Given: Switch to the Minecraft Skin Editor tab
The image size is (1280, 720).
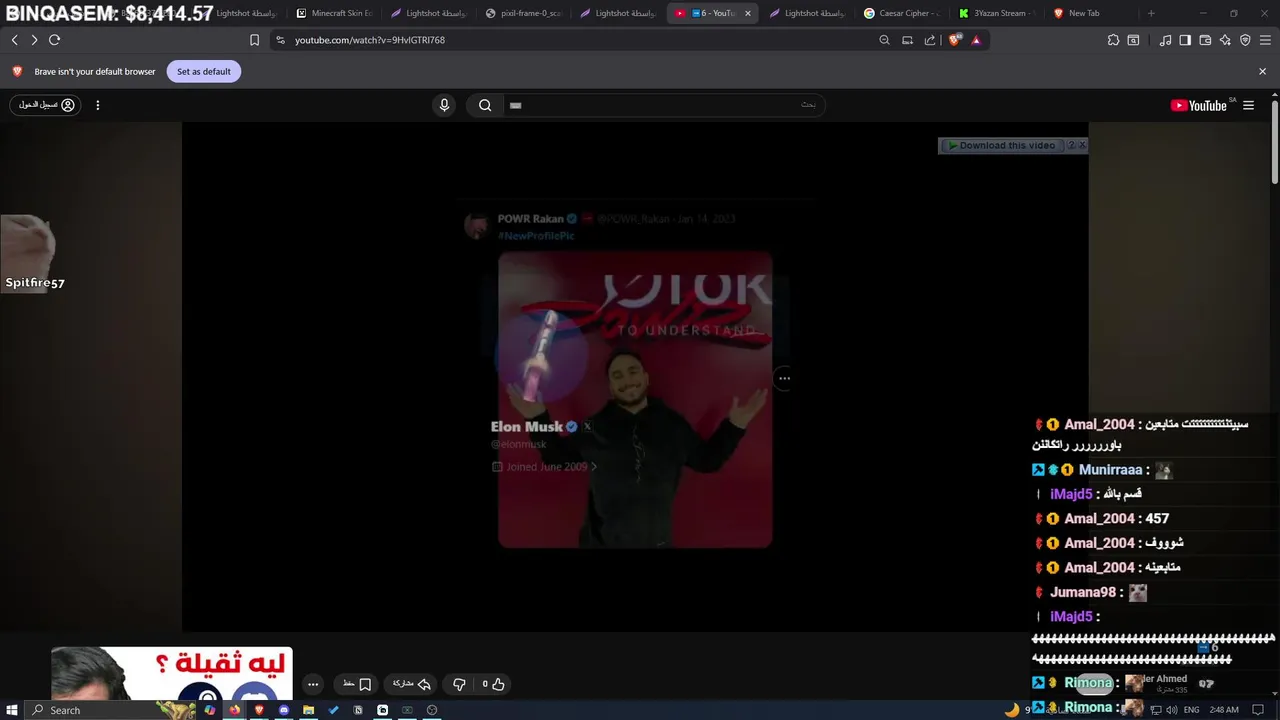Looking at the screenshot, I should point(334,13).
